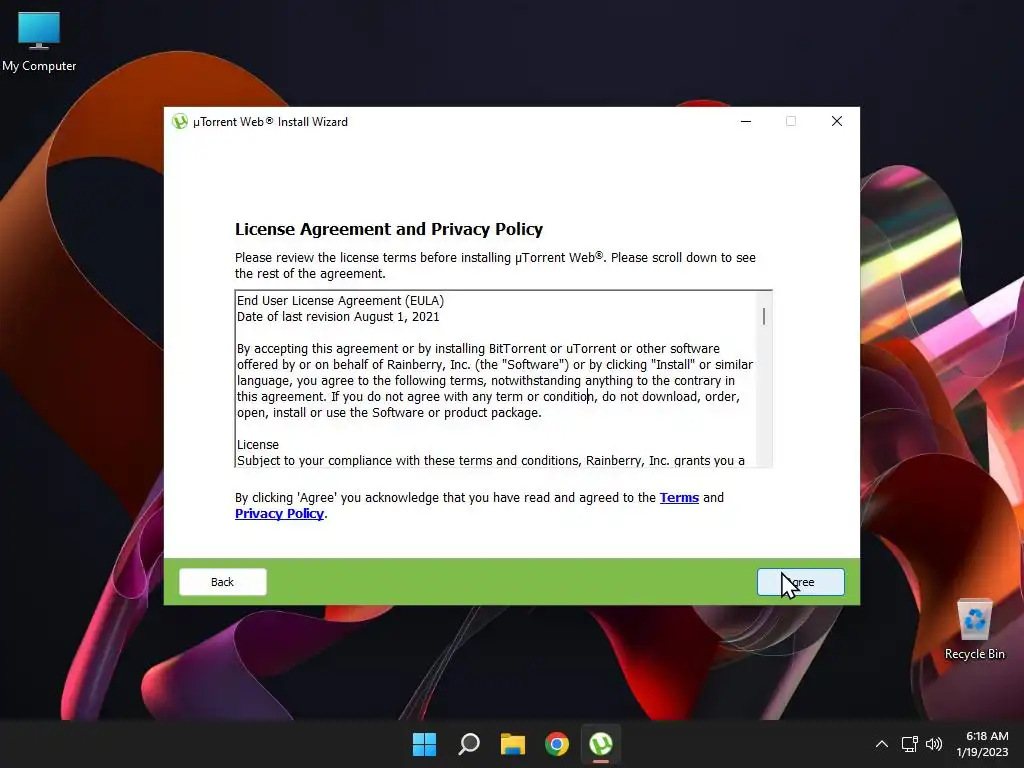Screen dimensions: 1024x768
Task: Go back using the Back button
Action: (223, 582)
